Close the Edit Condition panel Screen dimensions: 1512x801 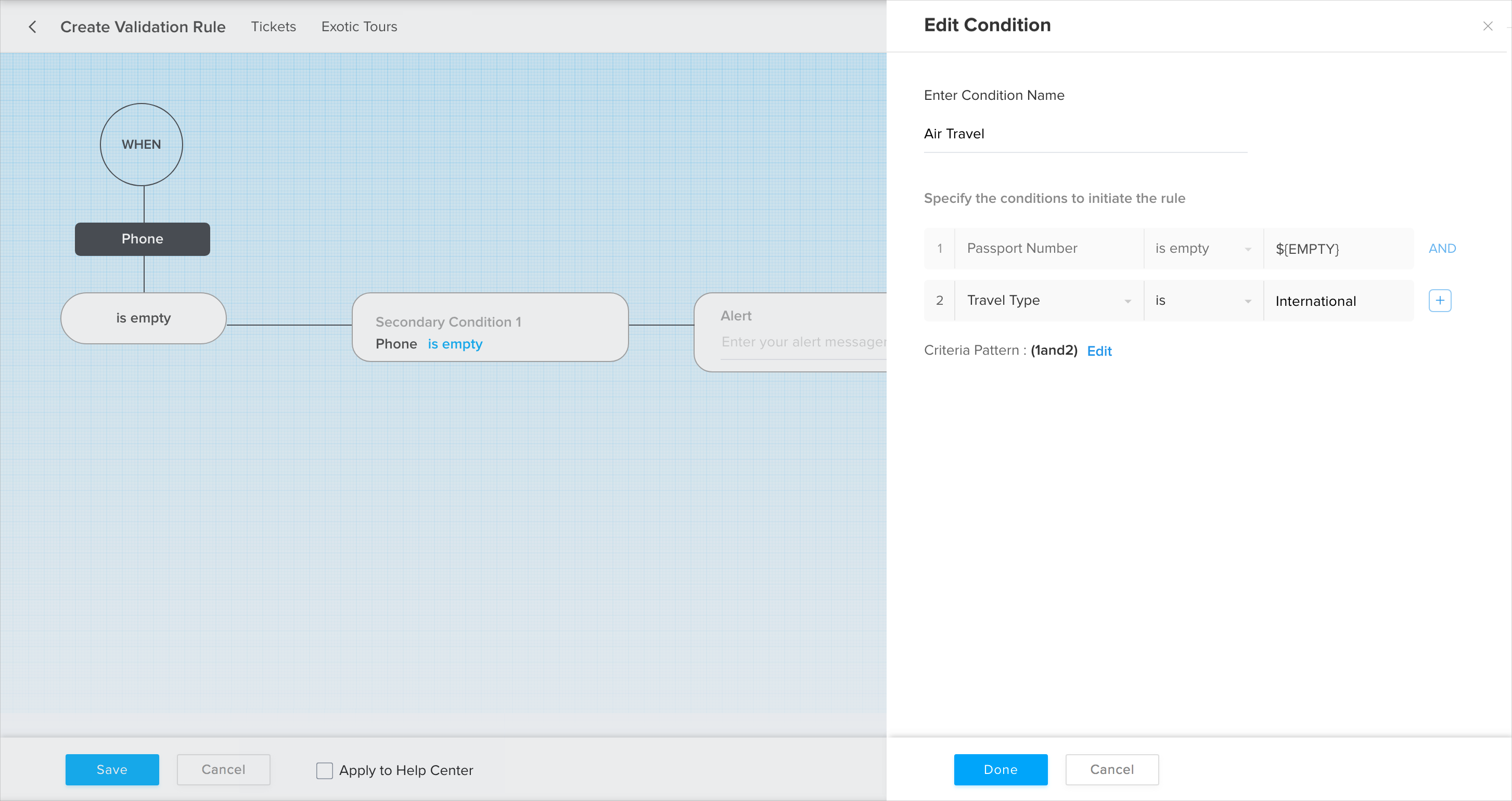click(x=1488, y=27)
